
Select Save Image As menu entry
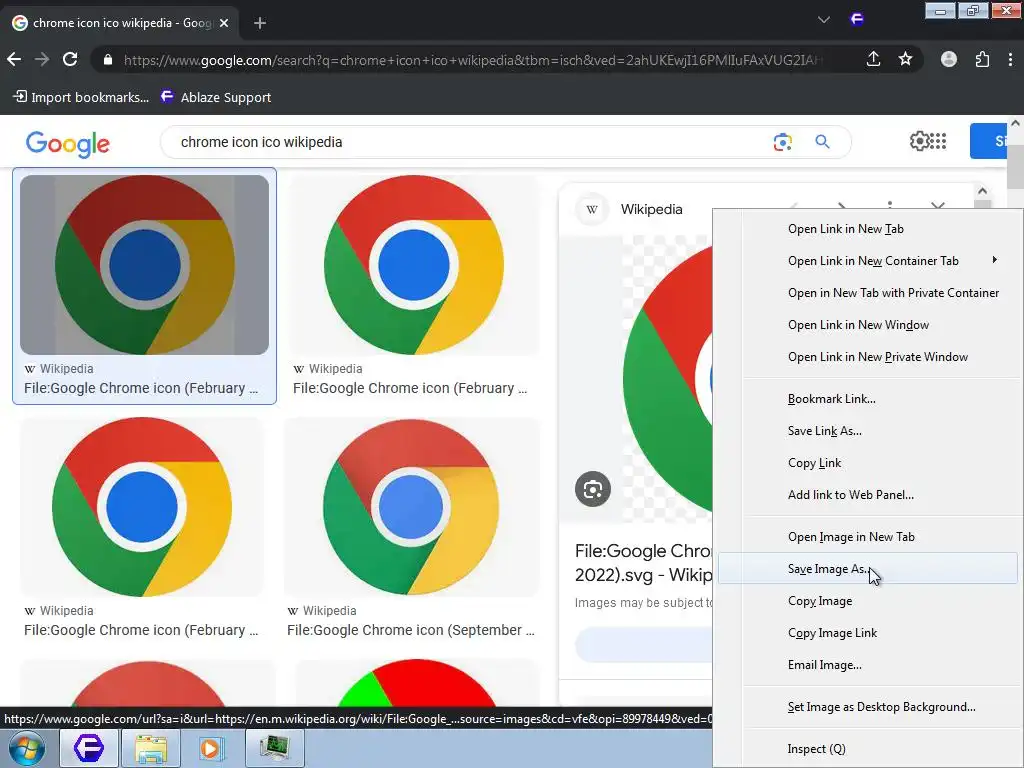point(868,569)
